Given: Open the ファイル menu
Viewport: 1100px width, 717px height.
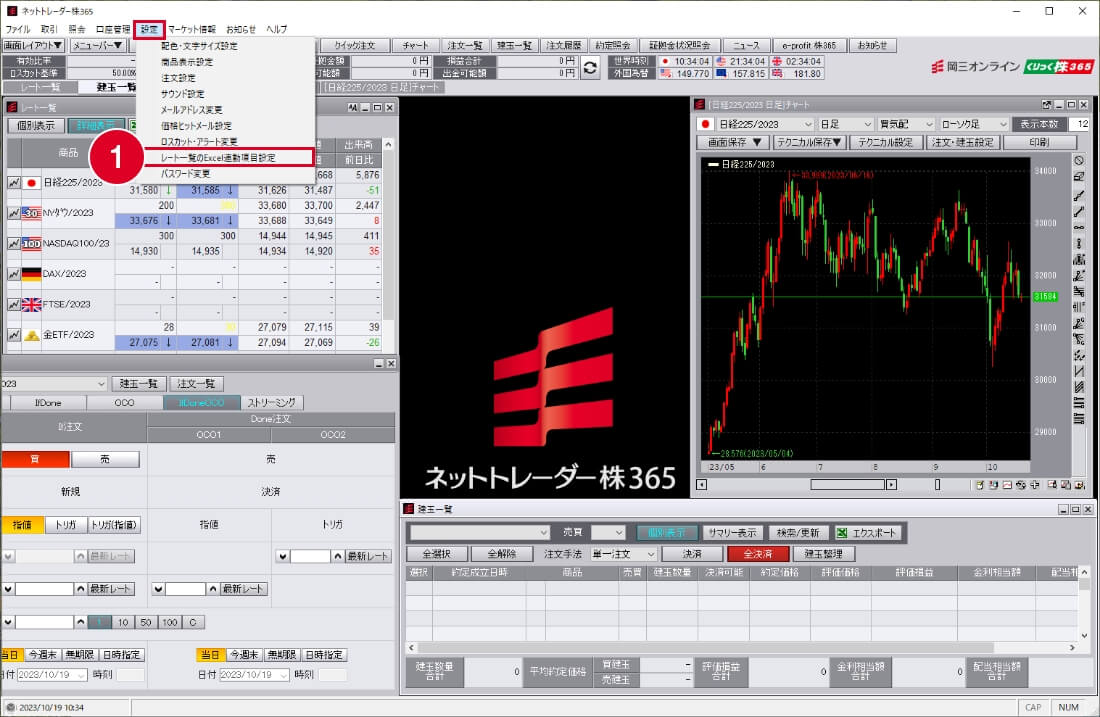Looking at the screenshot, I should click(x=18, y=29).
